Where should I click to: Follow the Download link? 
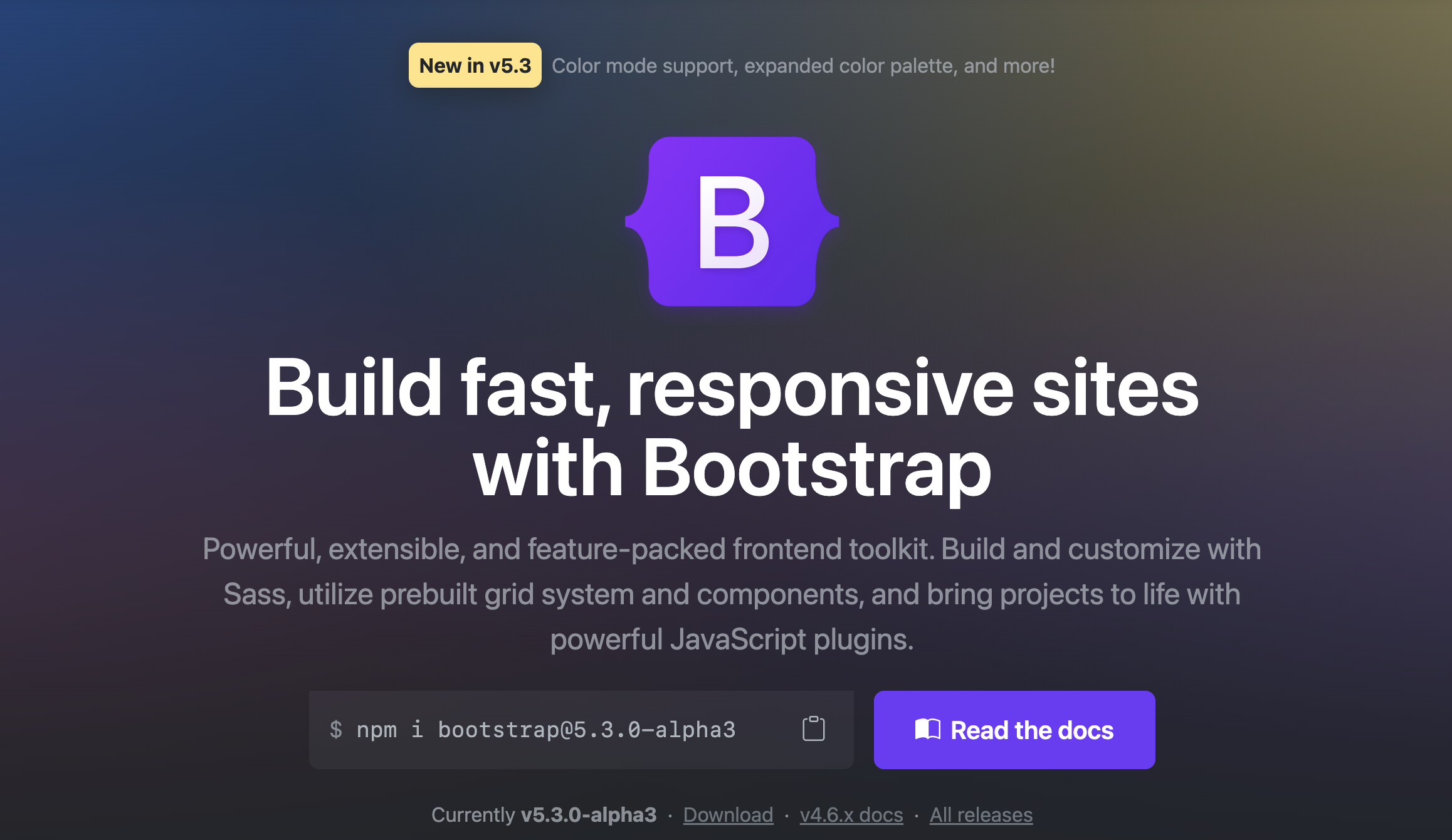(x=728, y=814)
